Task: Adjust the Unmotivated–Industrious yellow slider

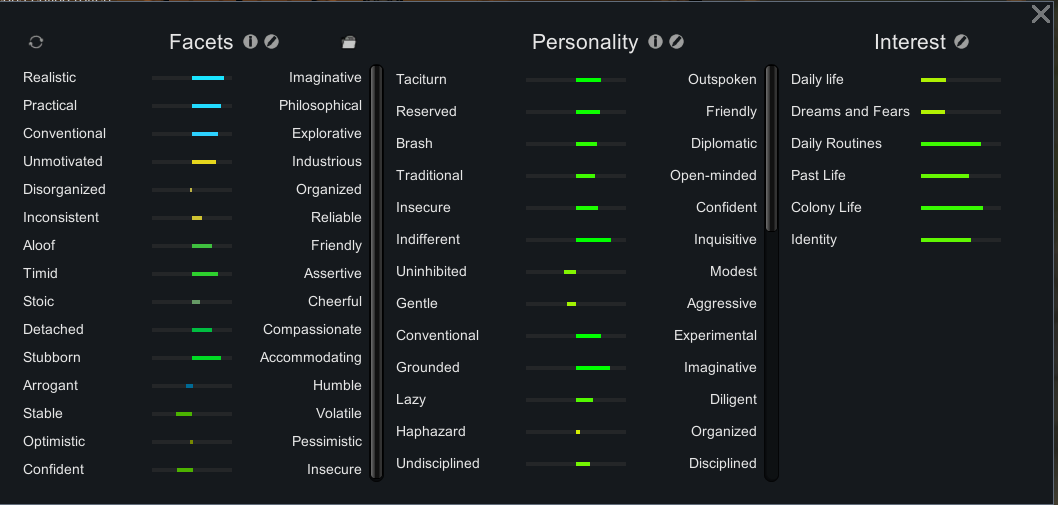Action: pyautogui.click(x=192, y=162)
